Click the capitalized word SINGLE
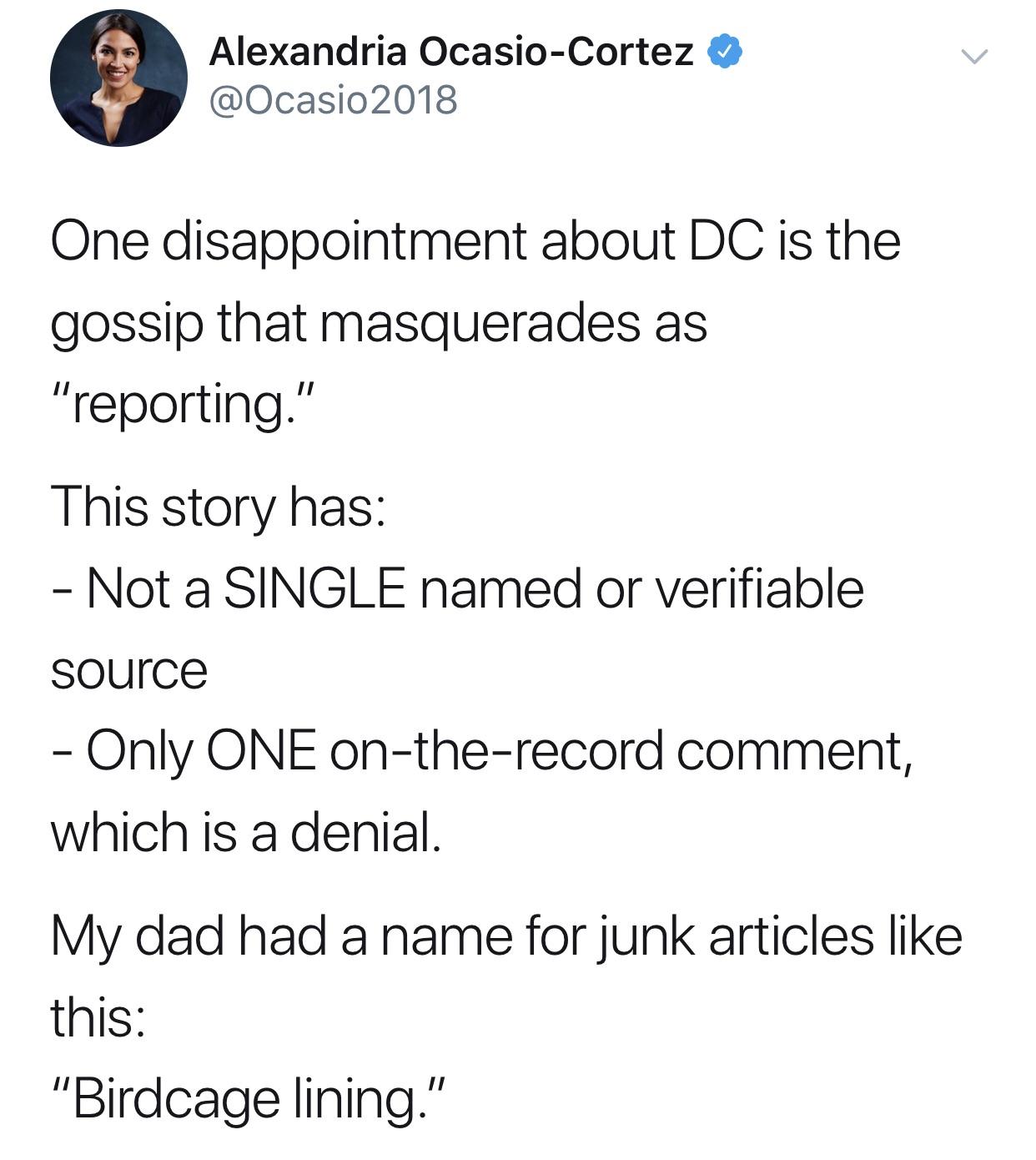 315,589
